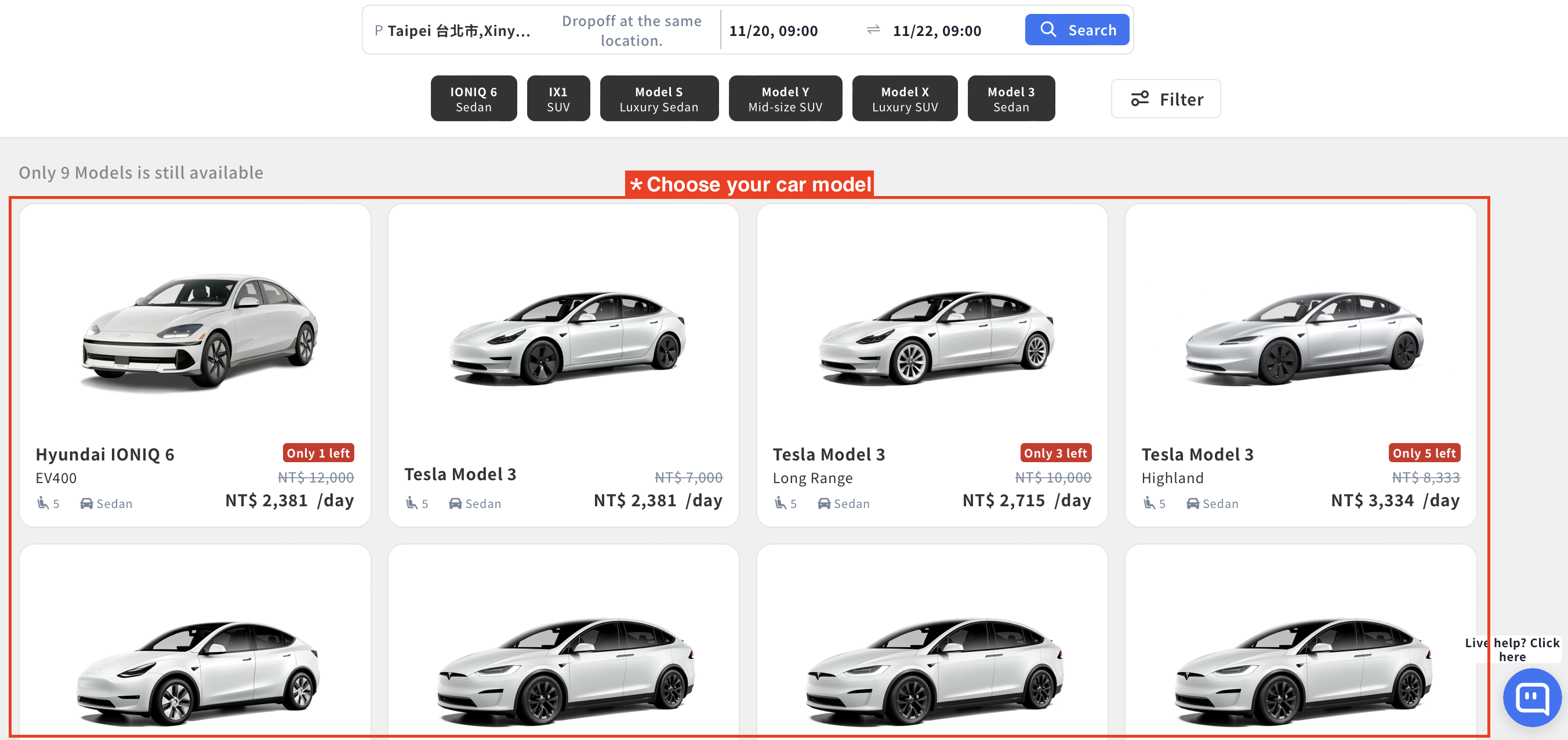Viewport: 1568px width, 740px height.
Task: Click the crossed-out NT$ 8,333 price
Action: point(1425,478)
